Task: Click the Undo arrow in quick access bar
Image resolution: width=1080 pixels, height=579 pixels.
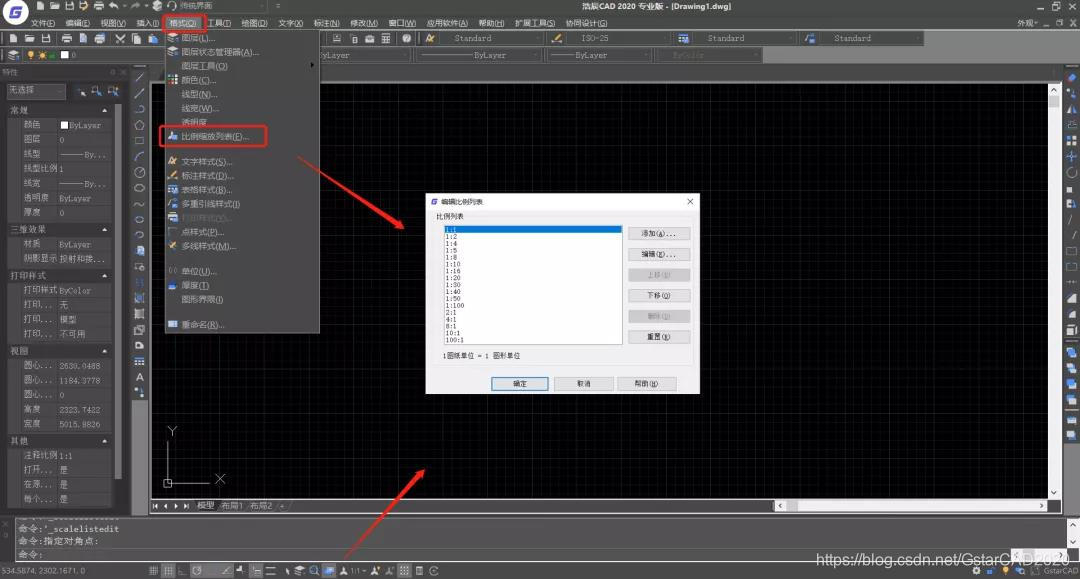Action: [114, 6]
